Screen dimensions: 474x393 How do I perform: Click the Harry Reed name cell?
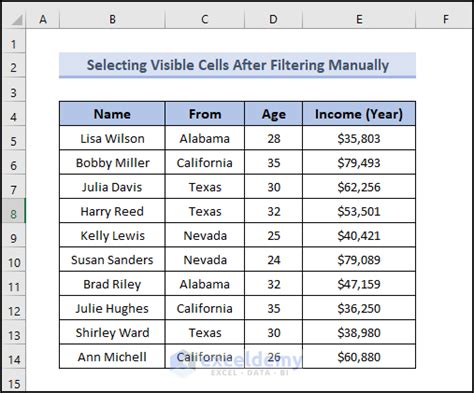point(112,211)
